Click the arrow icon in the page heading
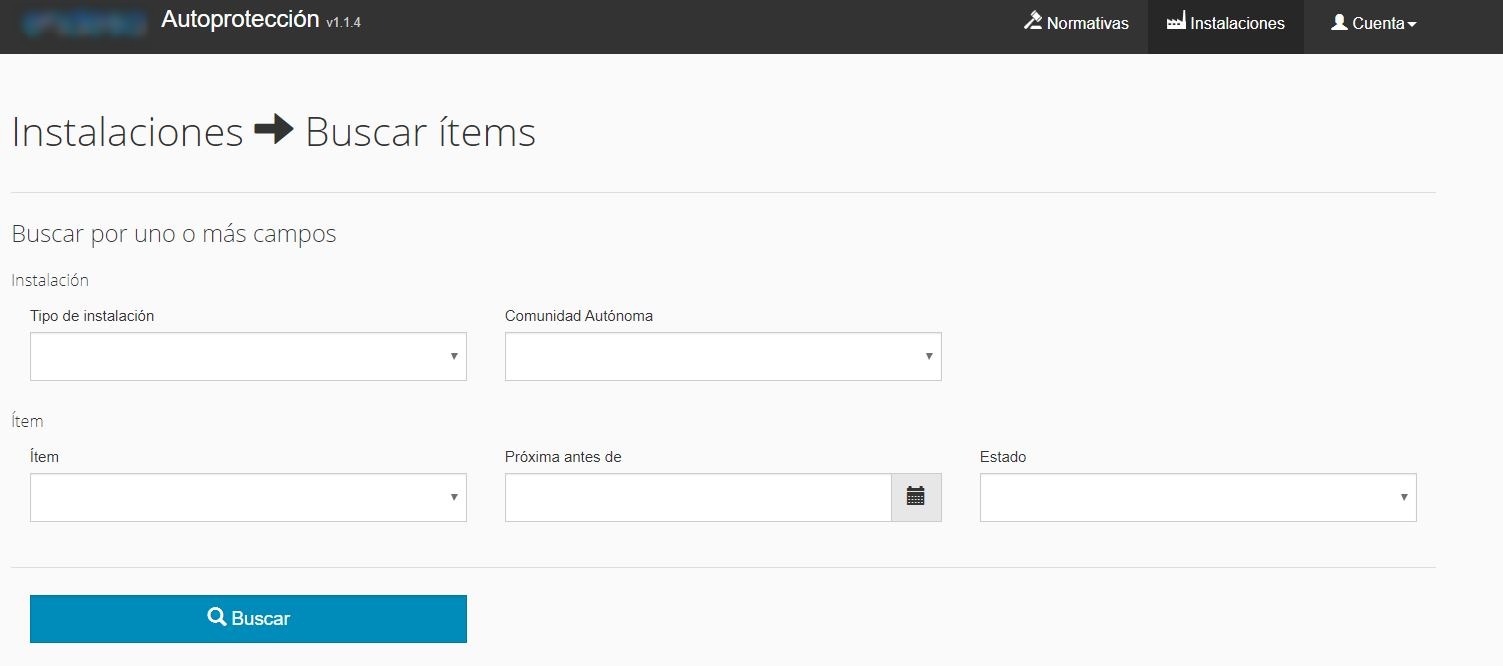Viewport: 1503px width, 666px height. (274, 131)
